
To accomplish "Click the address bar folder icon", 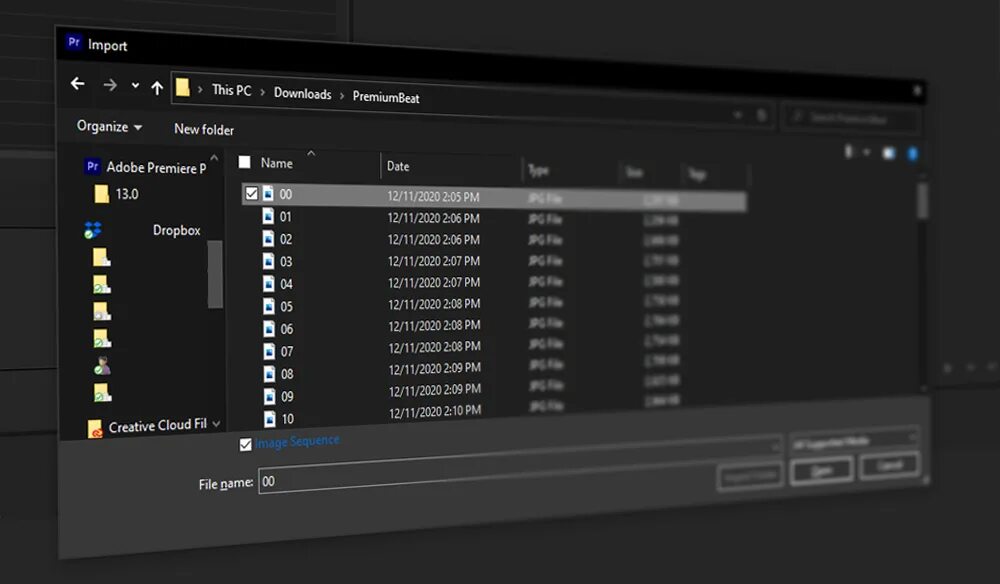I will click(182, 87).
